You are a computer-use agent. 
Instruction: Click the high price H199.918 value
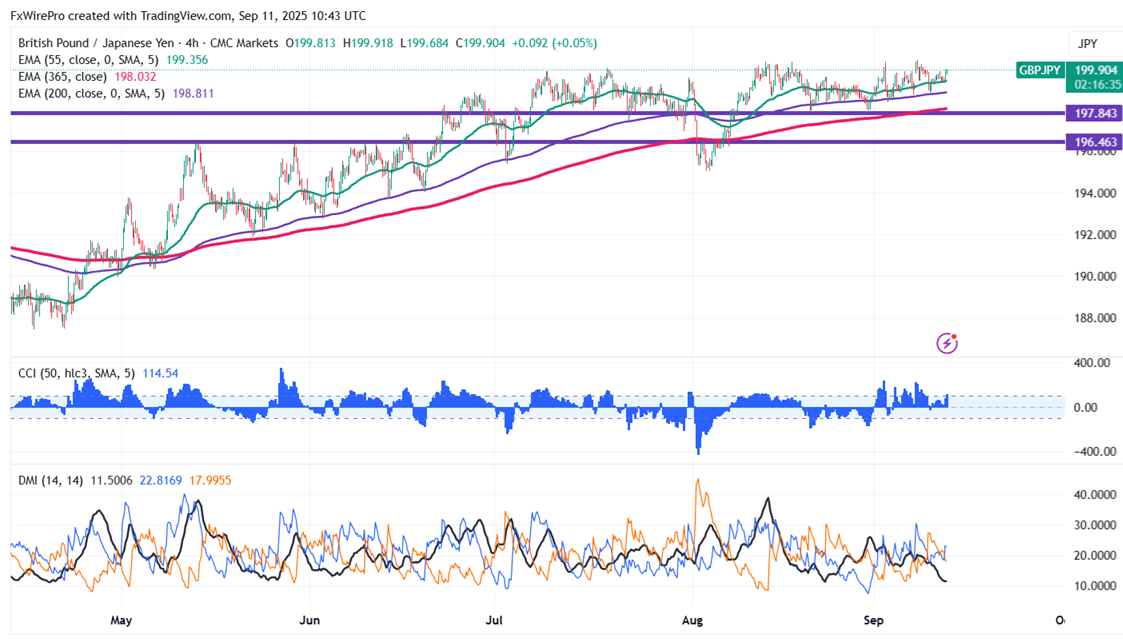coord(368,43)
